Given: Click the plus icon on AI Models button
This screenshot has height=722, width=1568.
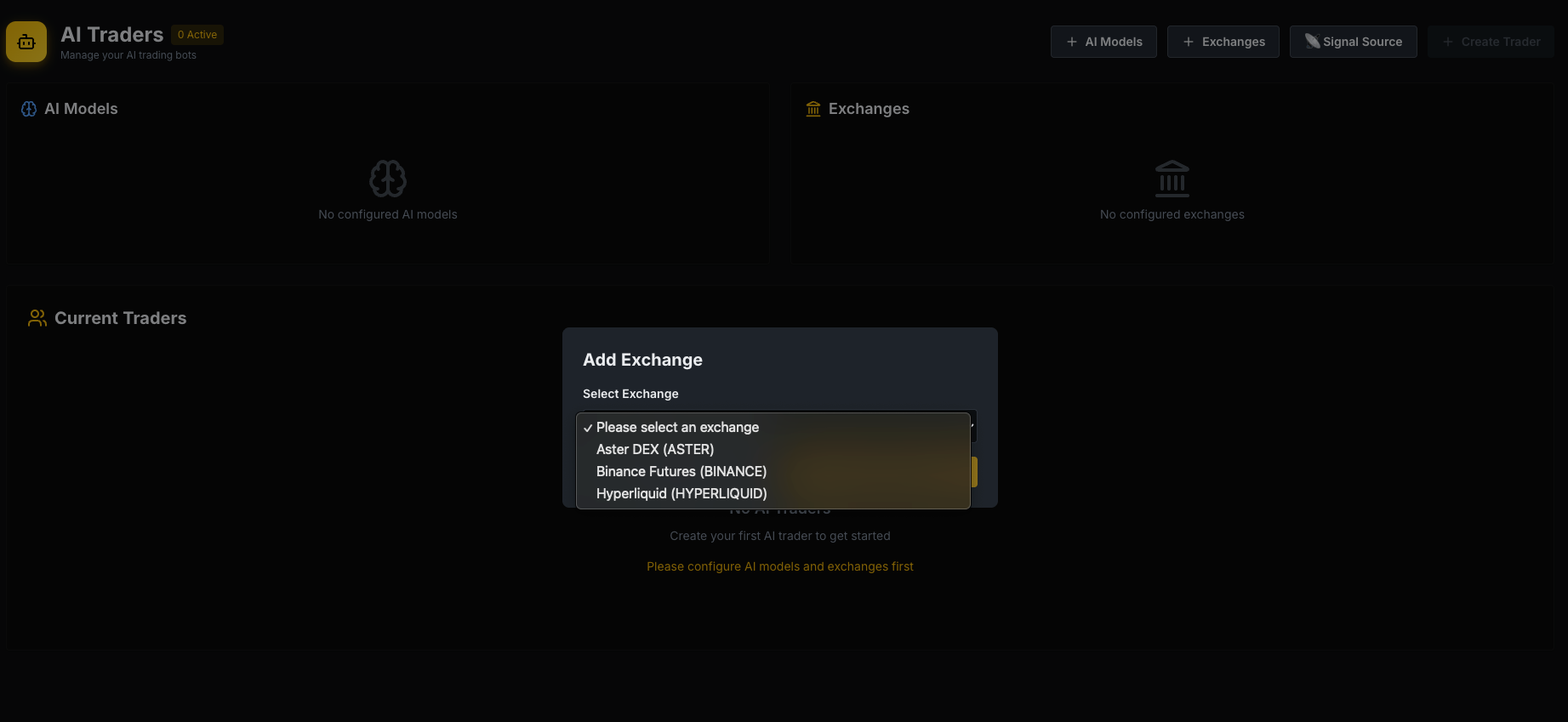Looking at the screenshot, I should (x=1072, y=42).
